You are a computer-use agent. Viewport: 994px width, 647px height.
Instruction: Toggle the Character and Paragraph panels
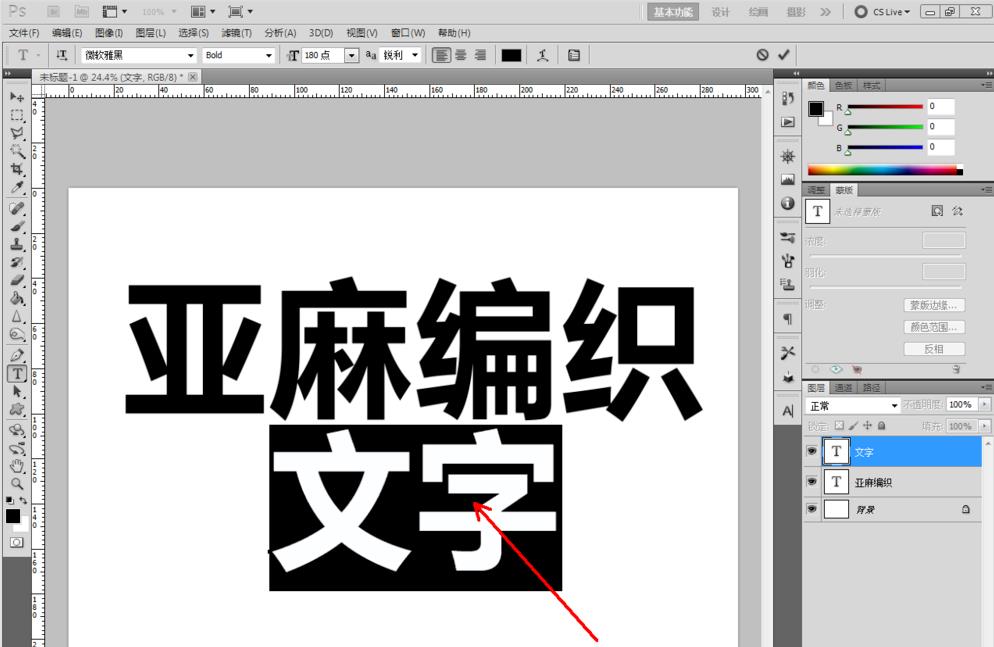click(x=573, y=55)
